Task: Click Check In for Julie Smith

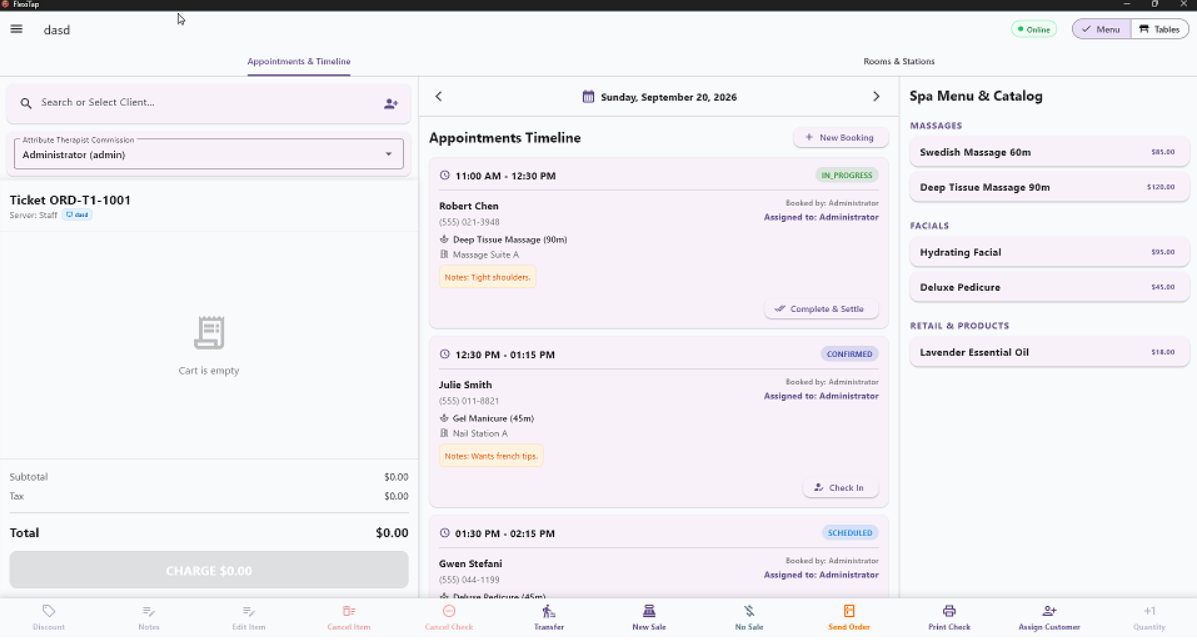Action: [840, 487]
